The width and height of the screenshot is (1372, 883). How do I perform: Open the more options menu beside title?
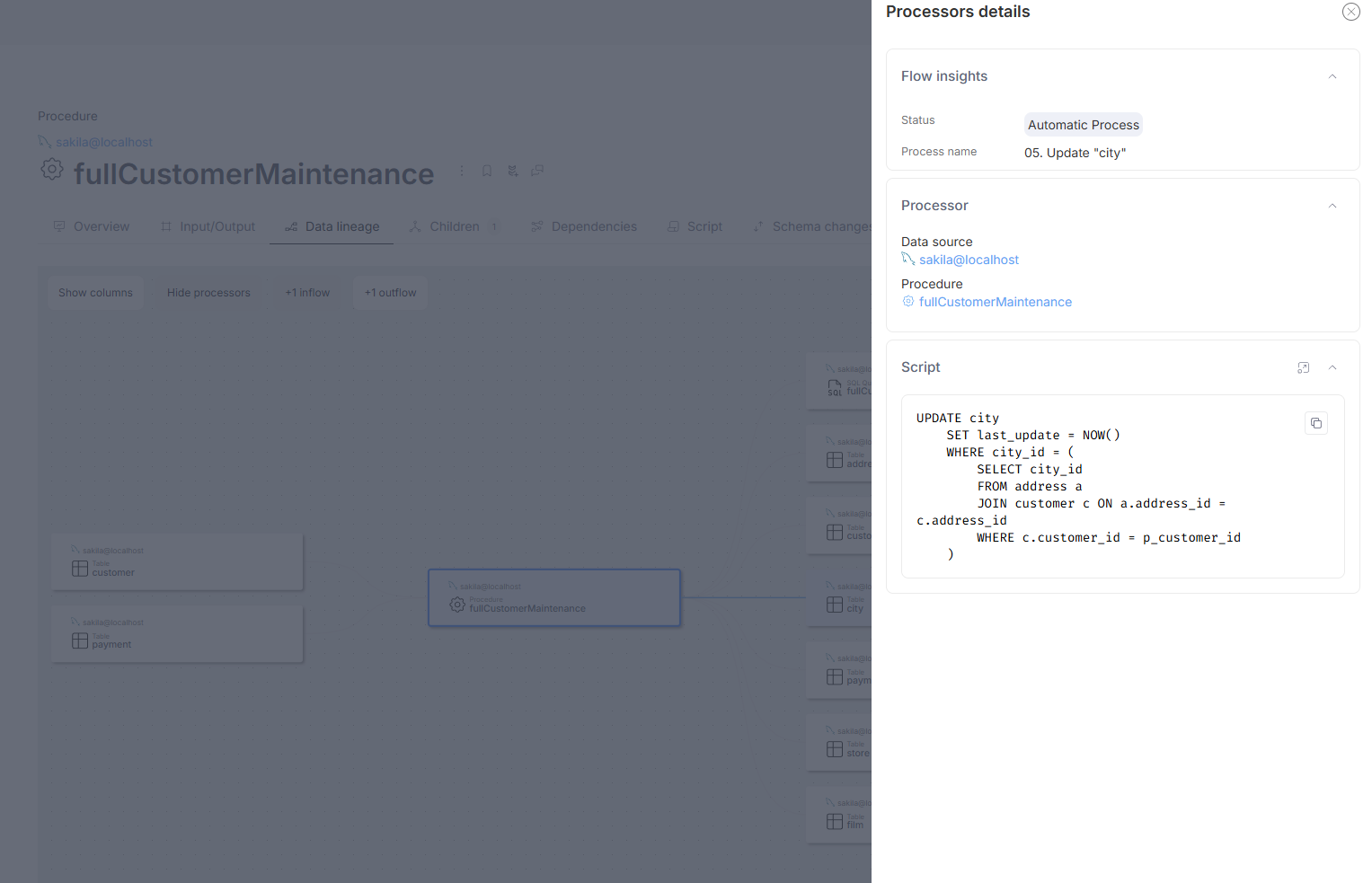462,171
